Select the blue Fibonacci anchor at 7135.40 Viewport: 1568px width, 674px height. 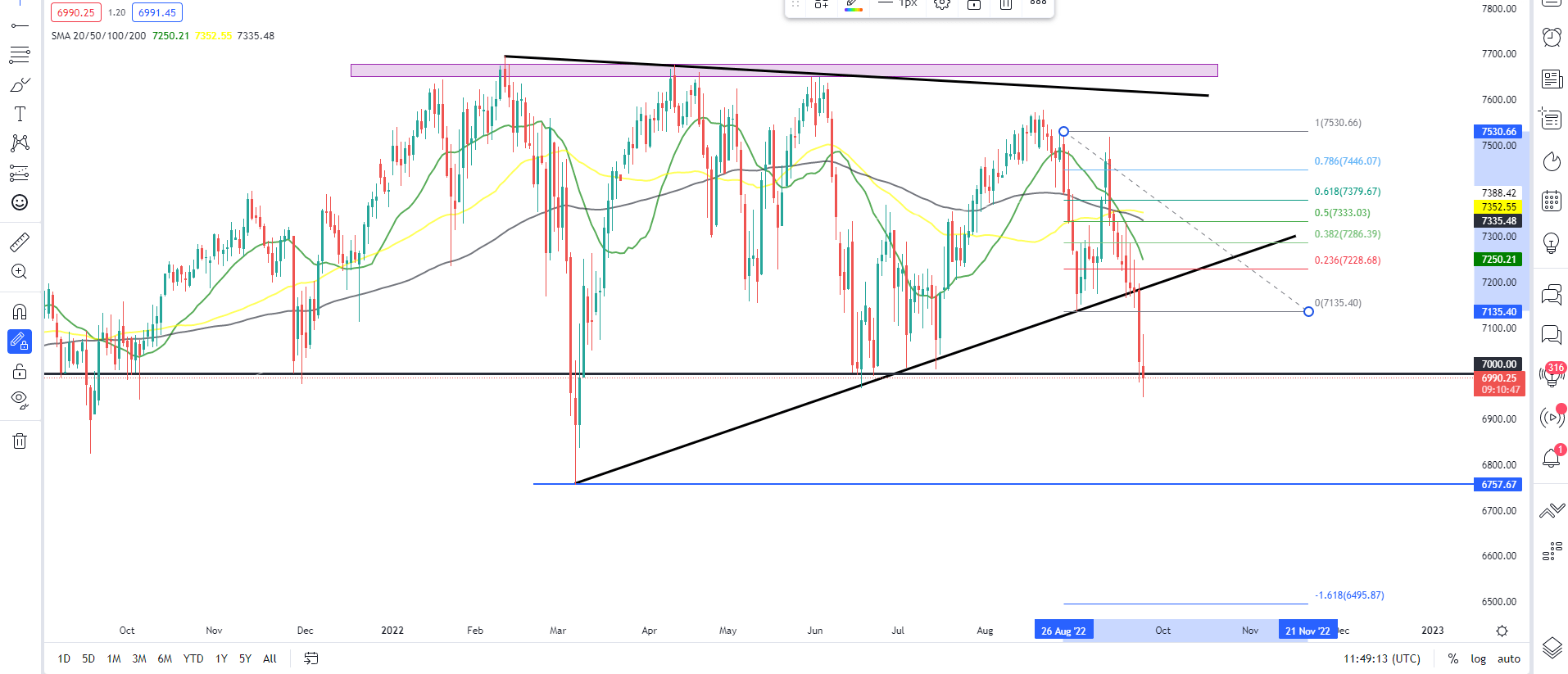(1308, 311)
